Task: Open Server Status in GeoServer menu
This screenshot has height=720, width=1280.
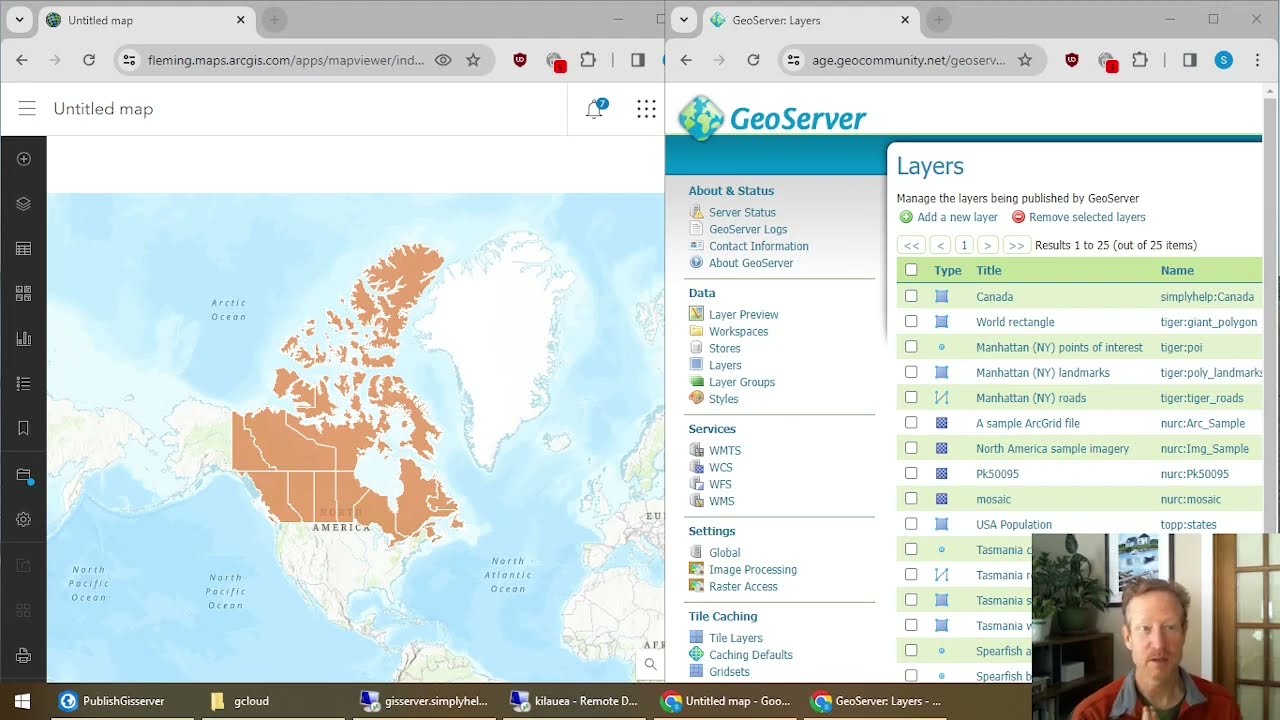Action: click(742, 212)
